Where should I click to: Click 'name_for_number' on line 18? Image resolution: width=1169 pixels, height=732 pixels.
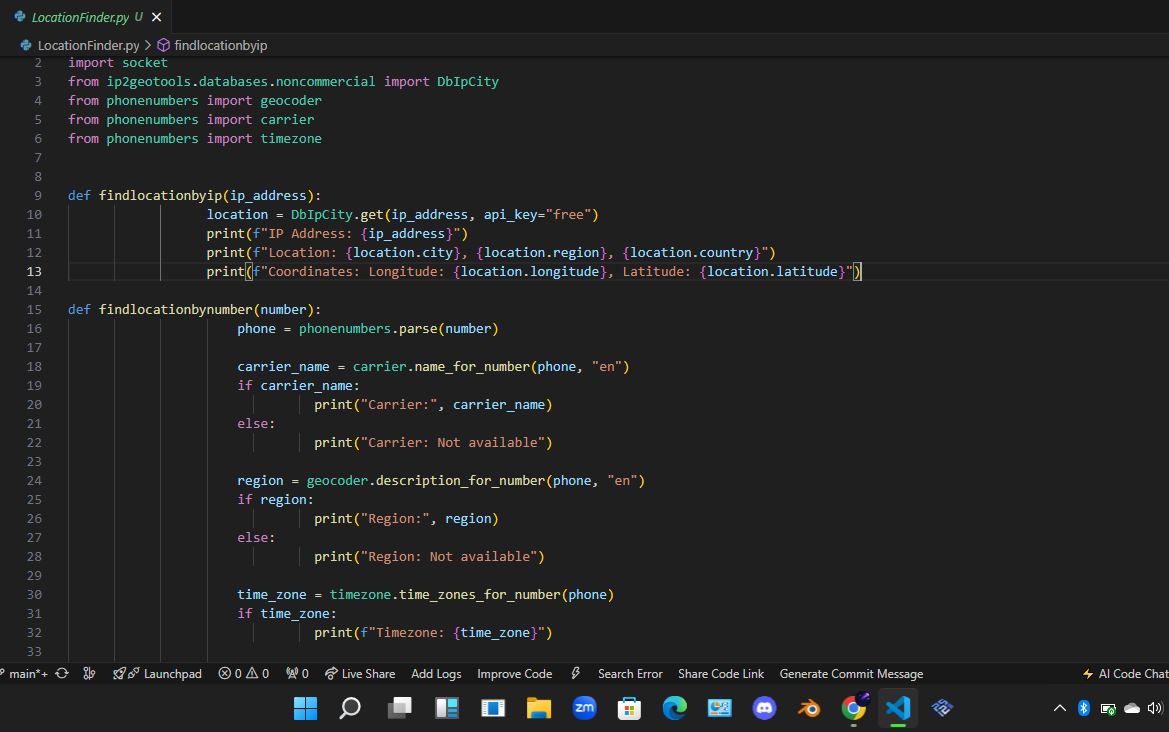point(472,367)
